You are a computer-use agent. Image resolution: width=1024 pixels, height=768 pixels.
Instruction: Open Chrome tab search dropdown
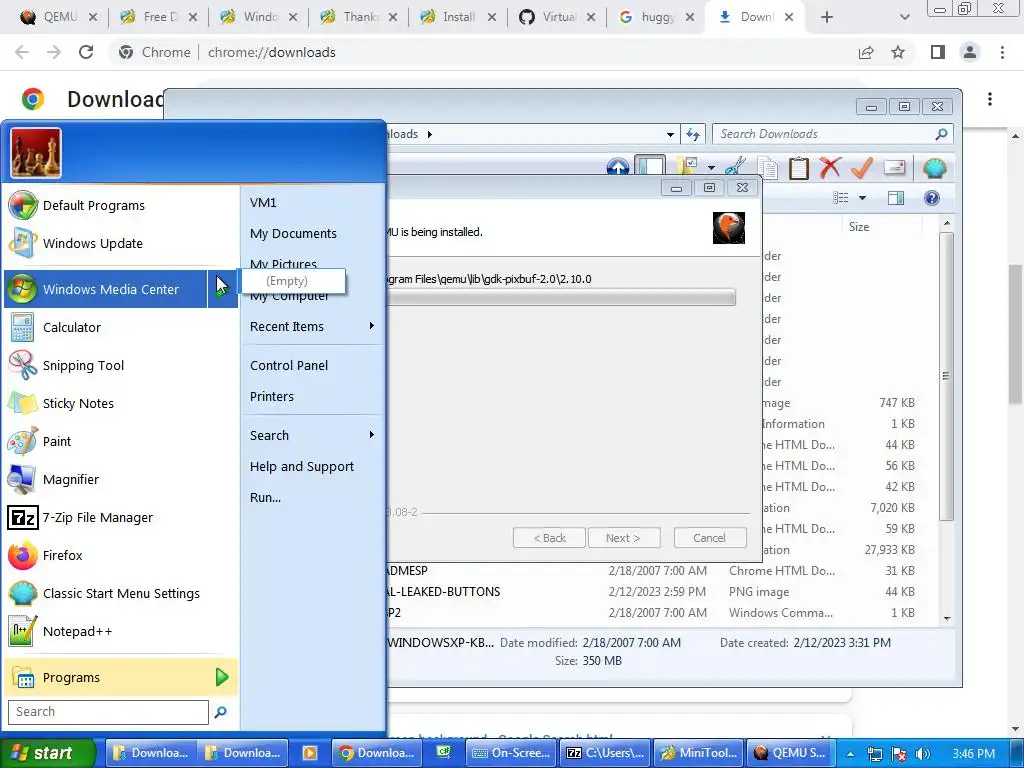coord(904,17)
